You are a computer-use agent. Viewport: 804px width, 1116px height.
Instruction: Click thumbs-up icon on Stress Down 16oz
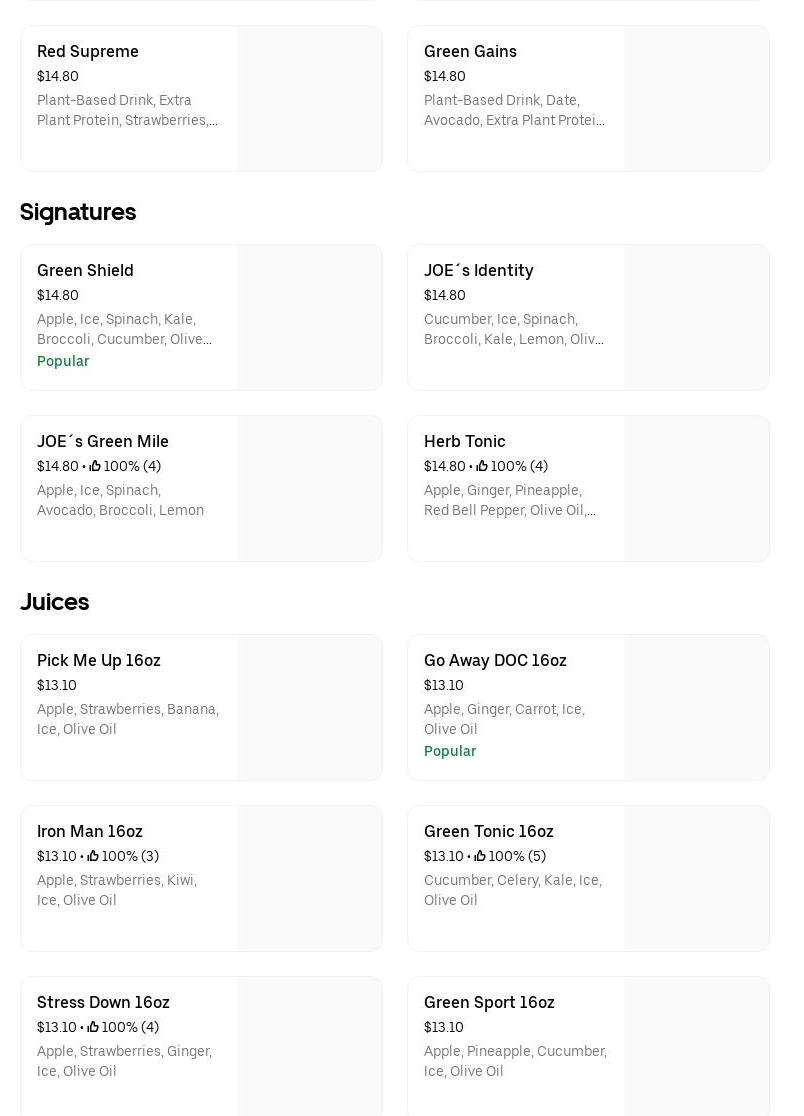93,1027
